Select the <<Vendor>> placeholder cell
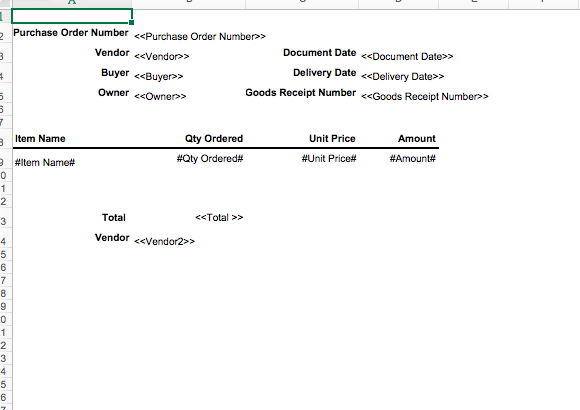The width and height of the screenshot is (580, 410). (162, 57)
